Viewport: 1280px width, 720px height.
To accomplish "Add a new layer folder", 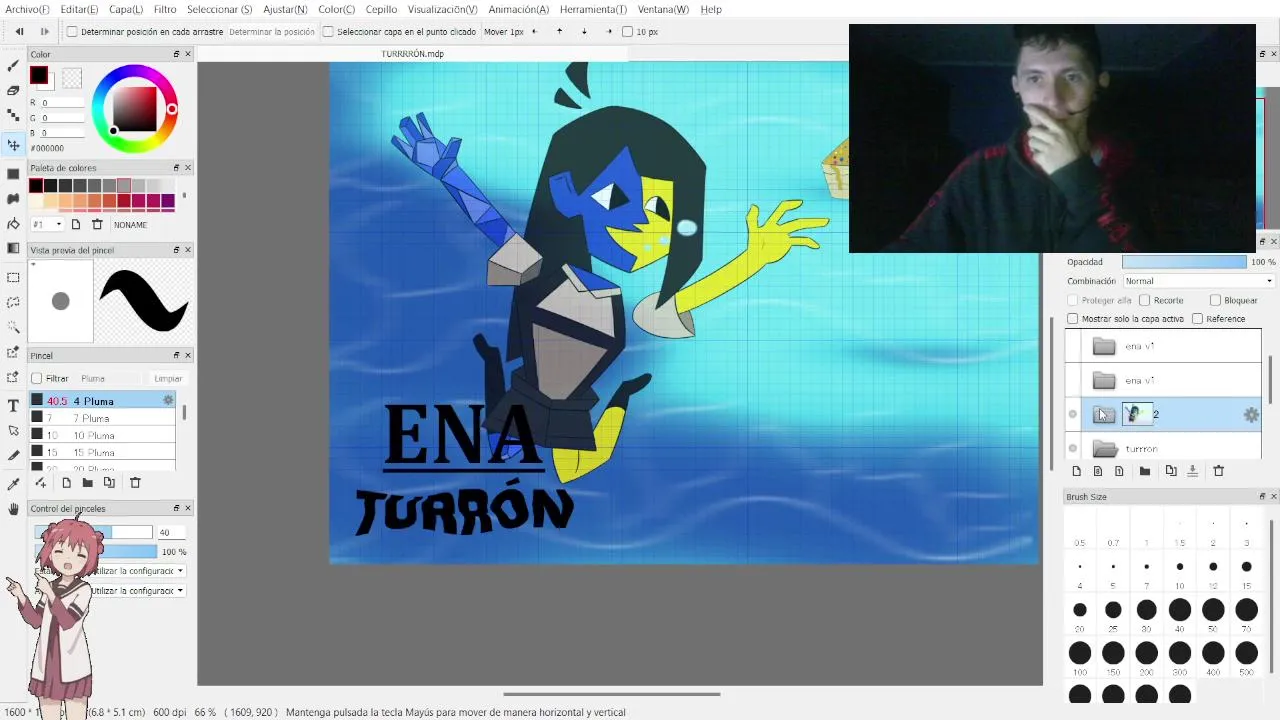I will (x=1145, y=471).
